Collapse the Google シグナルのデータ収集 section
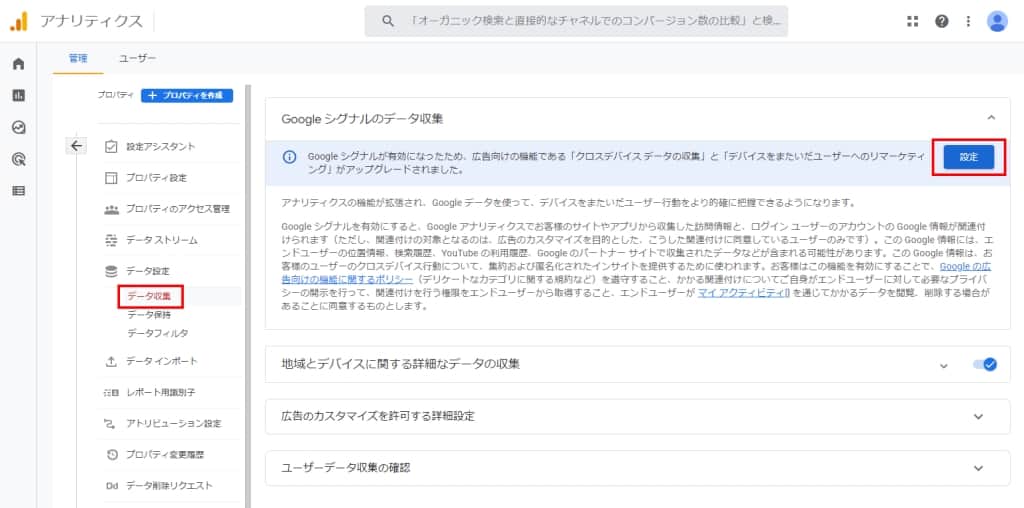Image resolution: width=1024 pixels, height=508 pixels. (991, 118)
